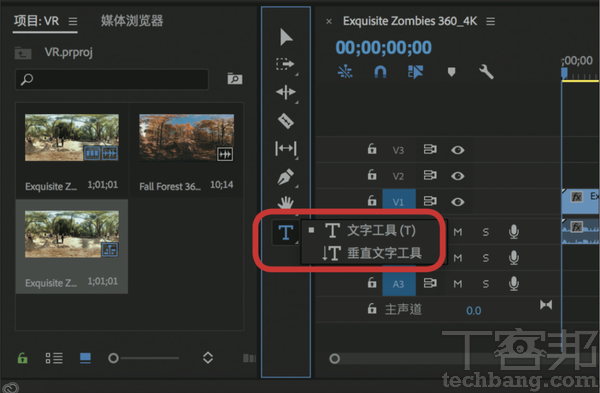Solo the first audio track S
Image resolution: width=600 pixels, height=393 pixels.
tap(486, 232)
